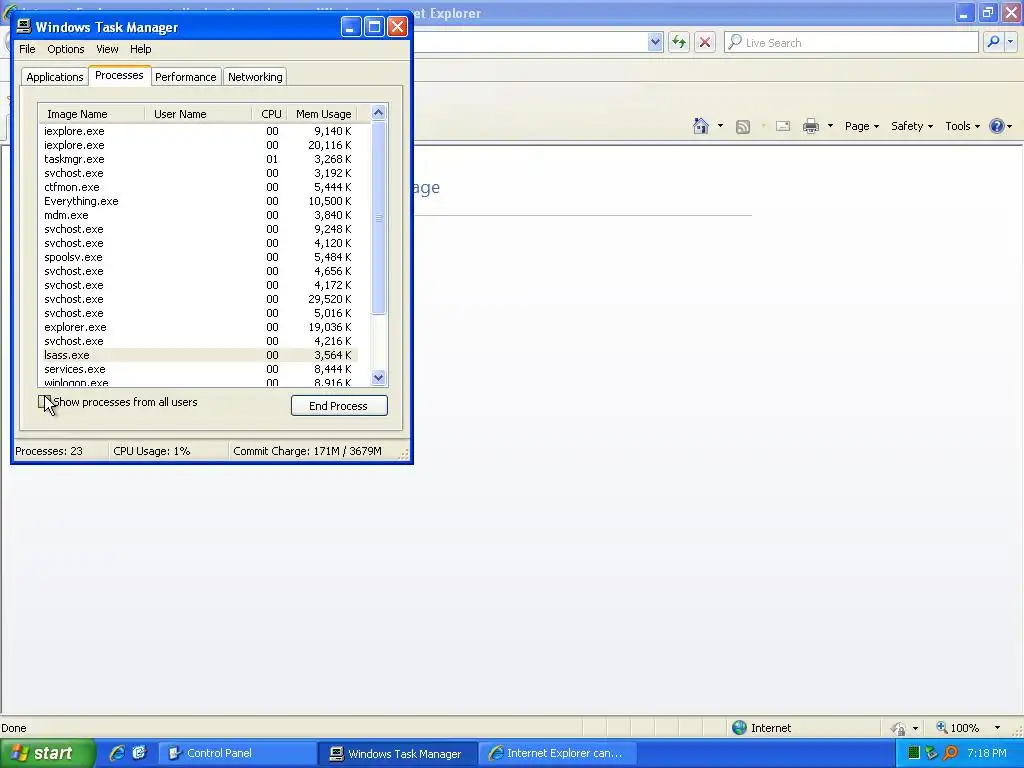Screen dimensions: 1024x768
Task: Switch to Control Panel taskbar button
Action: tap(238, 753)
